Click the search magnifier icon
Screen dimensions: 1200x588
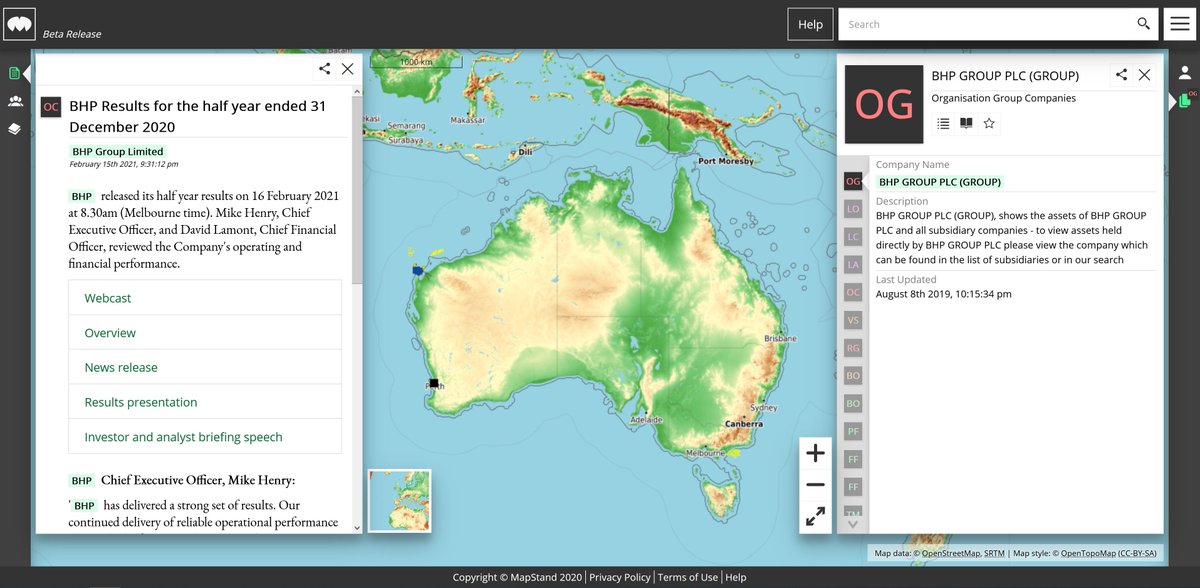[x=1144, y=24]
